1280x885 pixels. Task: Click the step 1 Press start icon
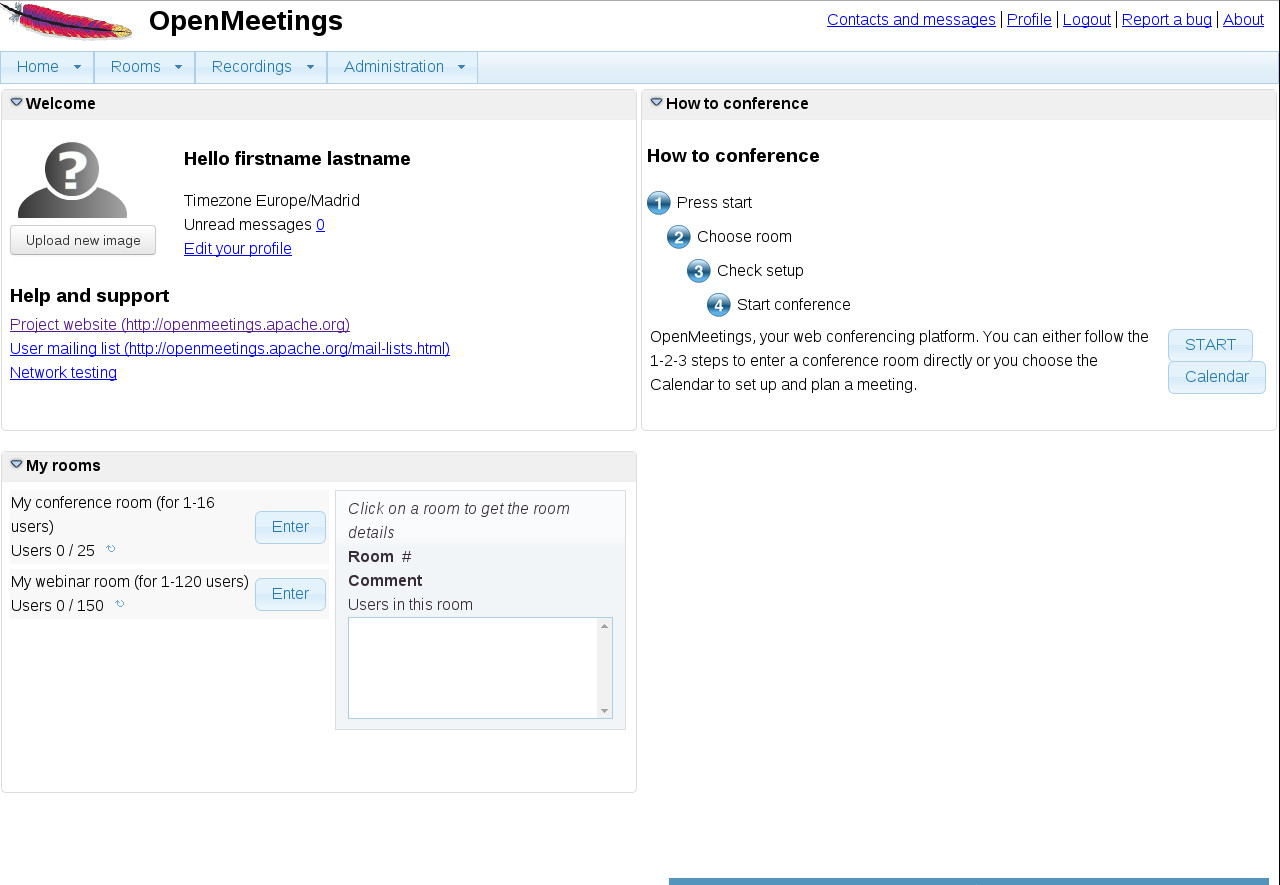[659, 203]
